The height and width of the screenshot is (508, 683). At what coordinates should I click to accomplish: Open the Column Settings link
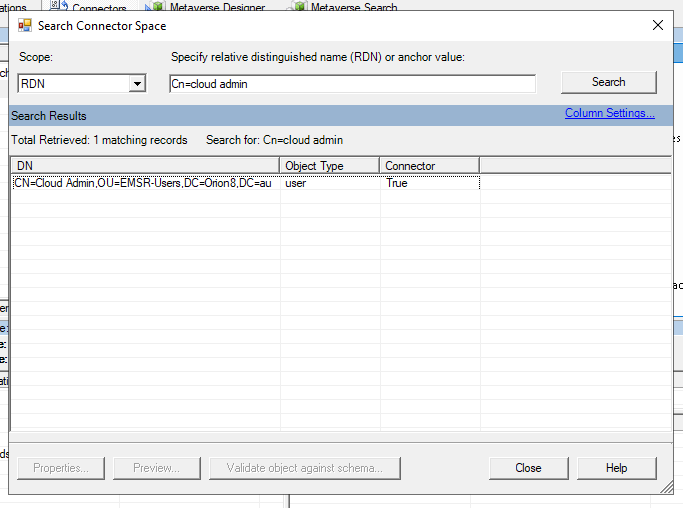pos(609,113)
